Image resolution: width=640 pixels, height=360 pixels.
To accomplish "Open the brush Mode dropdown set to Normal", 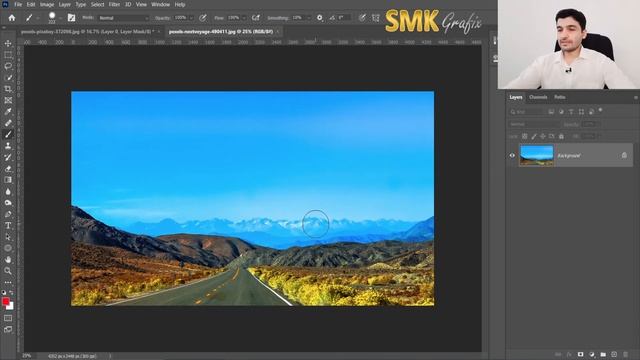I will [x=124, y=18].
